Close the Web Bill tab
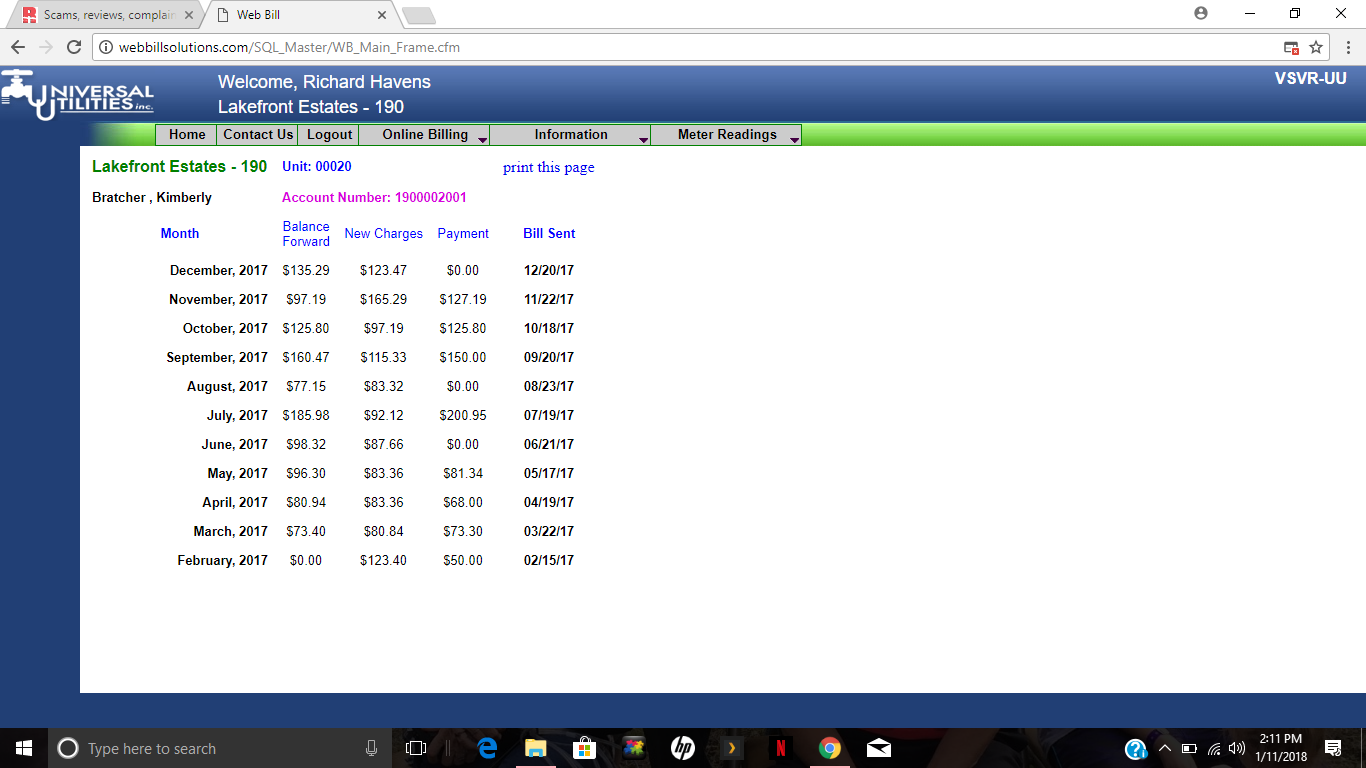Image resolution: width=1366 pixels, height=768 pixels. (381, 15)
